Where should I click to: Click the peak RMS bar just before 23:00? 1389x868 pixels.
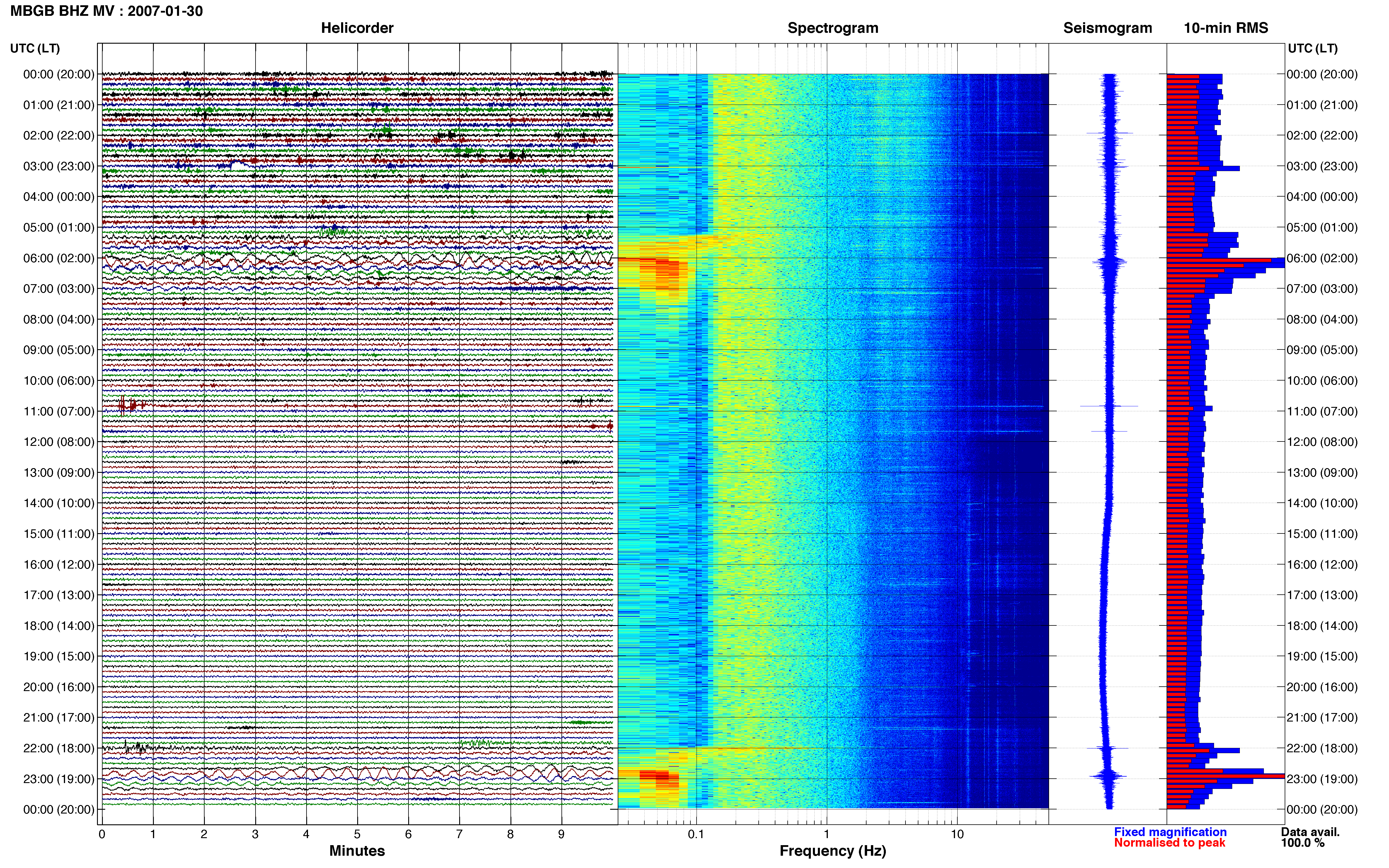(1225, 776)
